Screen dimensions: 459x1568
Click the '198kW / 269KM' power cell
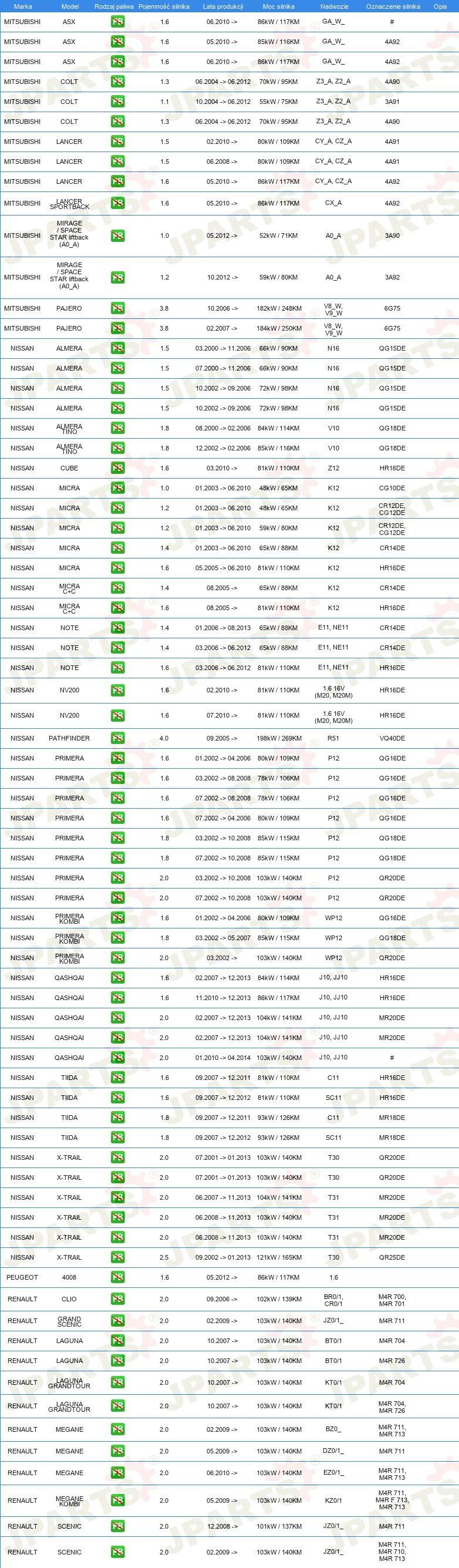pyautogui.click(x=279, y=739)
